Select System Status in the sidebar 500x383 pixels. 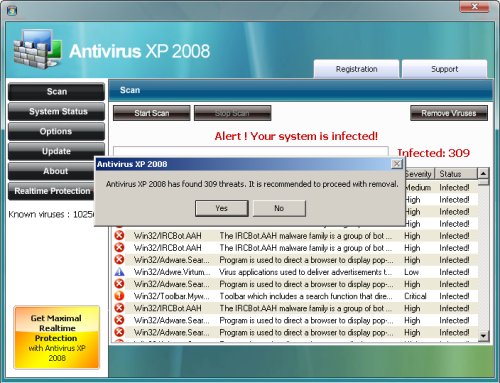tap(56, 112)
